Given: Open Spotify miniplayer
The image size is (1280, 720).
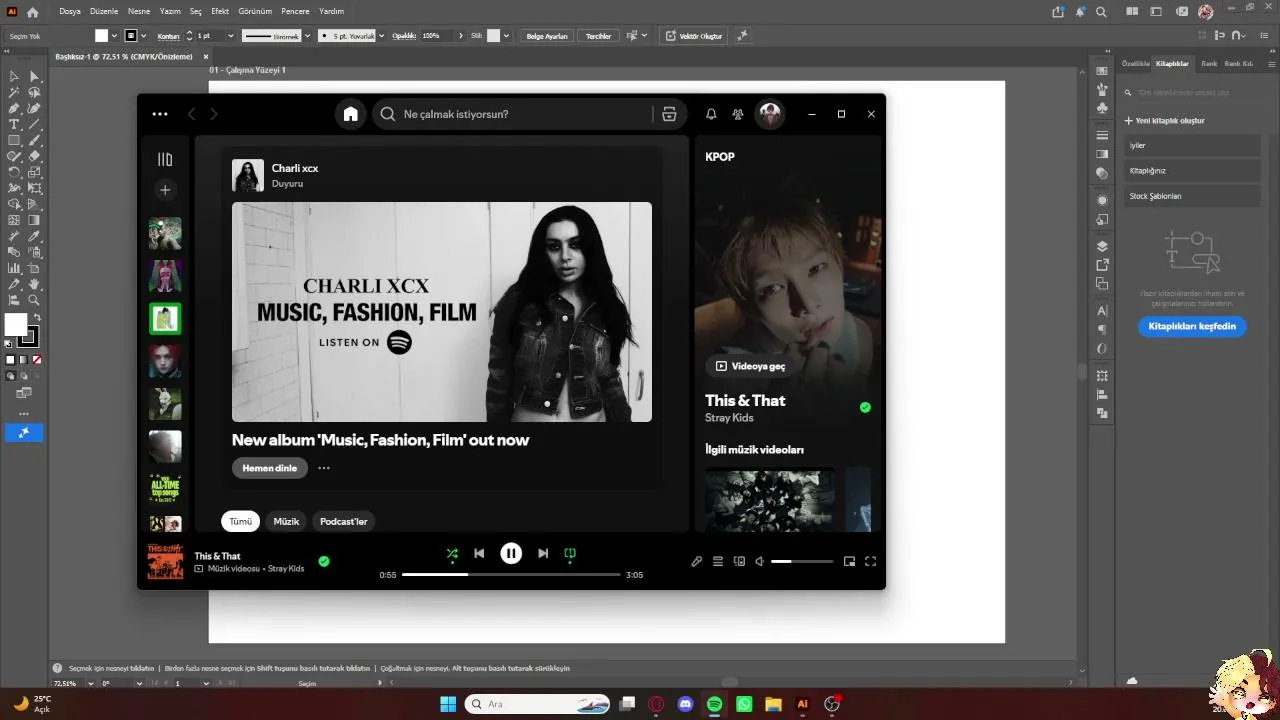Looking at the screenshot, I should 849,562.
